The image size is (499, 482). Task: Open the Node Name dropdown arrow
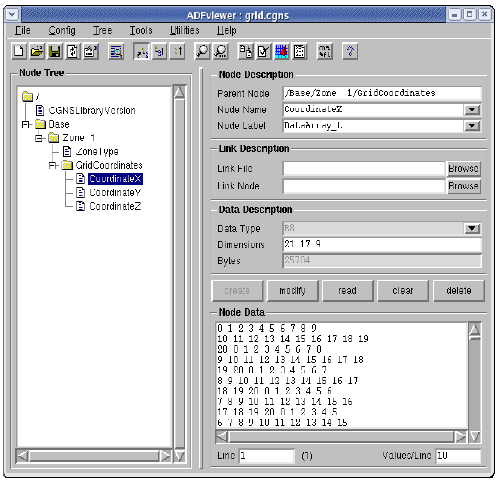click(x=472, y=110)
